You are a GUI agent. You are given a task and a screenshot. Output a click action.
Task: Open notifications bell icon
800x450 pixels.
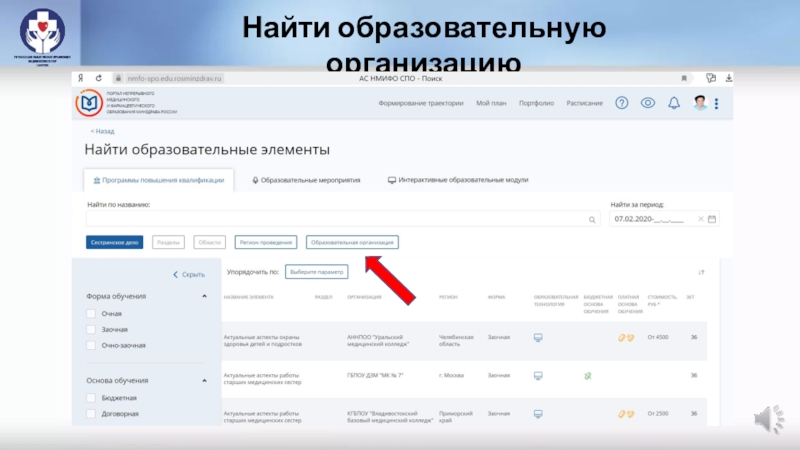coord(674,103)
